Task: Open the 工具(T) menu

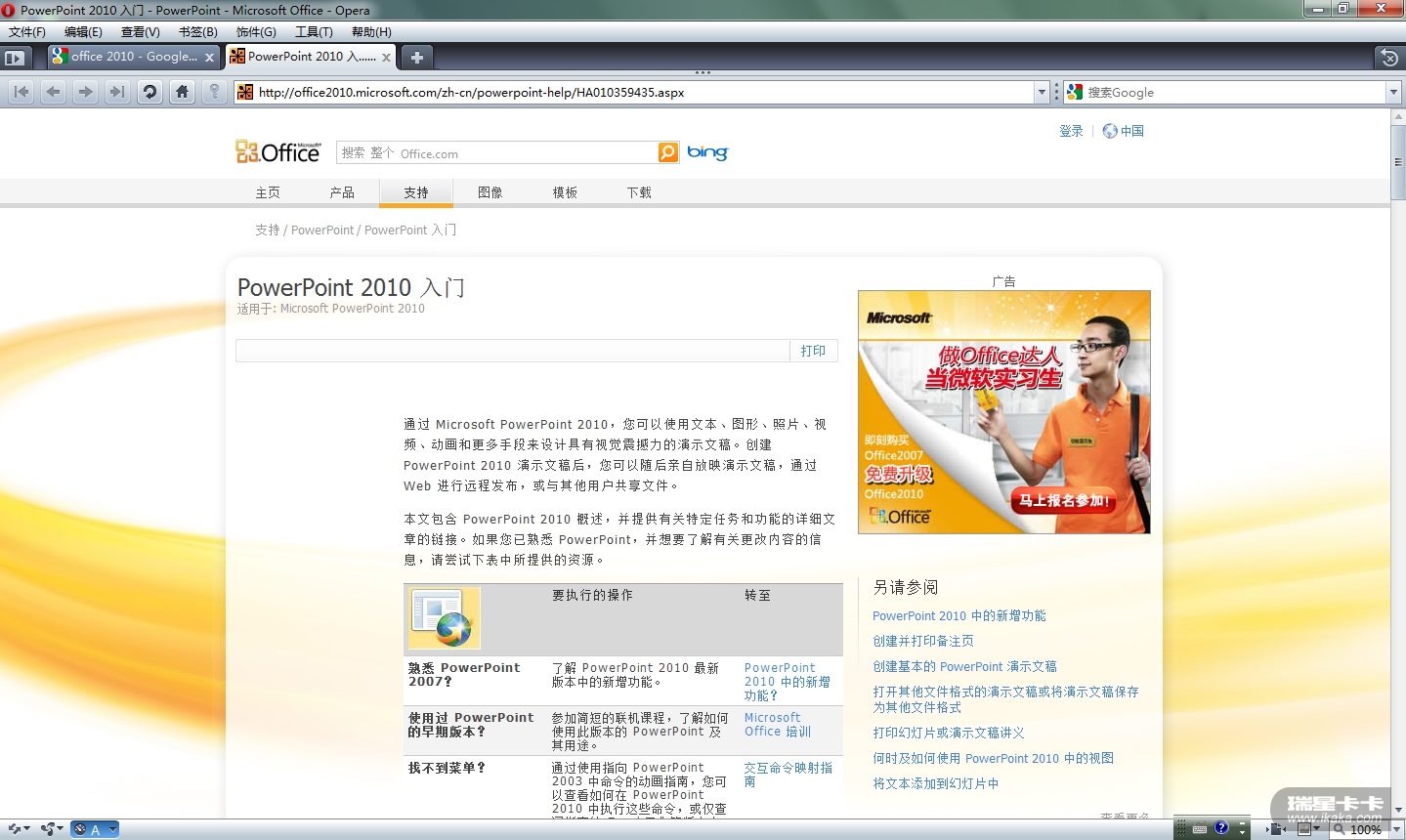Action: point(314,32)
